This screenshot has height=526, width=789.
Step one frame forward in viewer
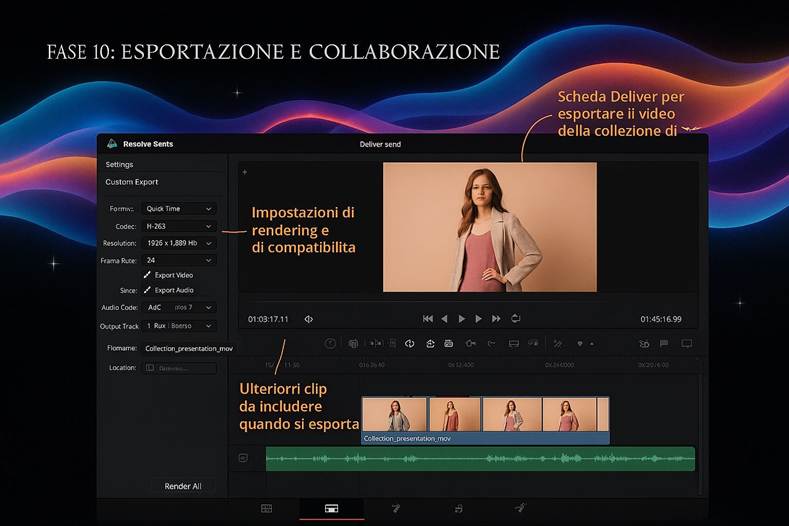[479, 319]
